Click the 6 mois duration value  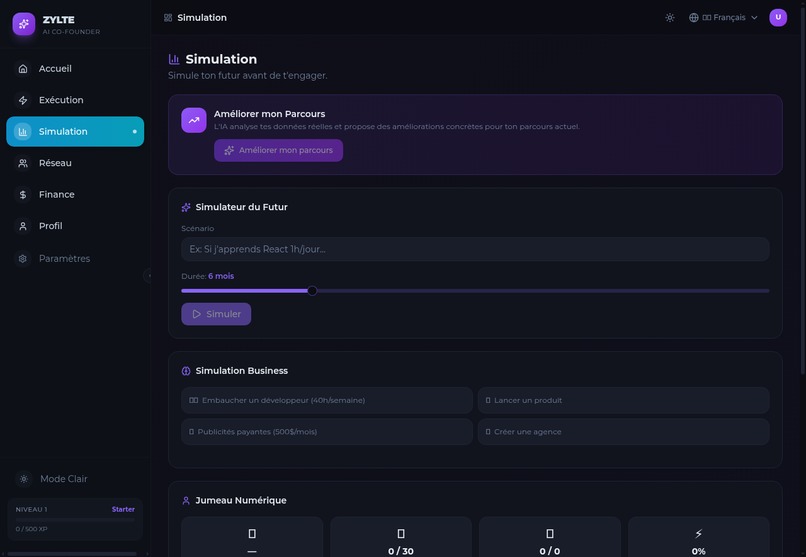click(x=221, y=276)
